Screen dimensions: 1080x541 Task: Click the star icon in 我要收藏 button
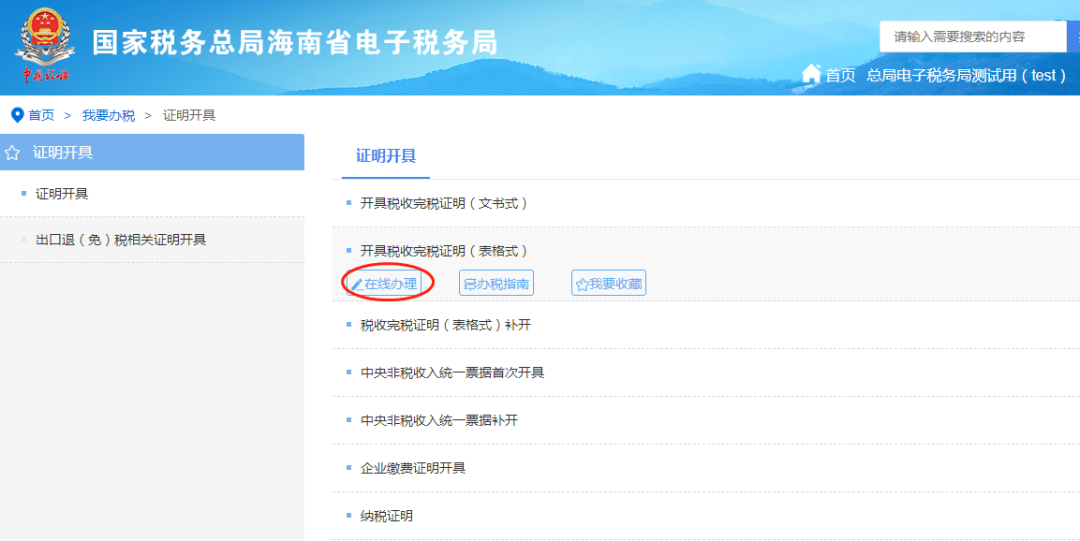pyautogui.click(x=582, y=284)
